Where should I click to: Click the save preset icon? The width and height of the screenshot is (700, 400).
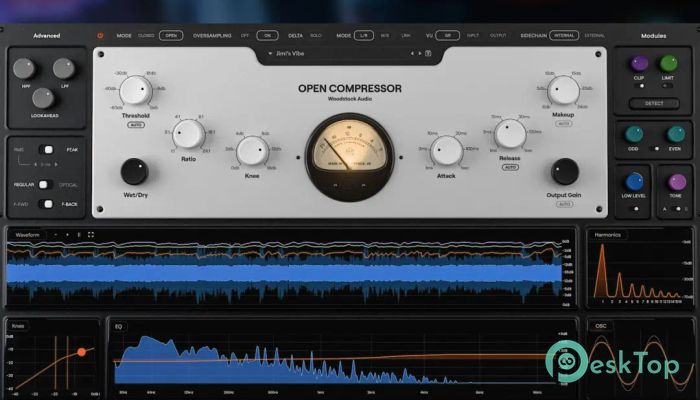426,53
